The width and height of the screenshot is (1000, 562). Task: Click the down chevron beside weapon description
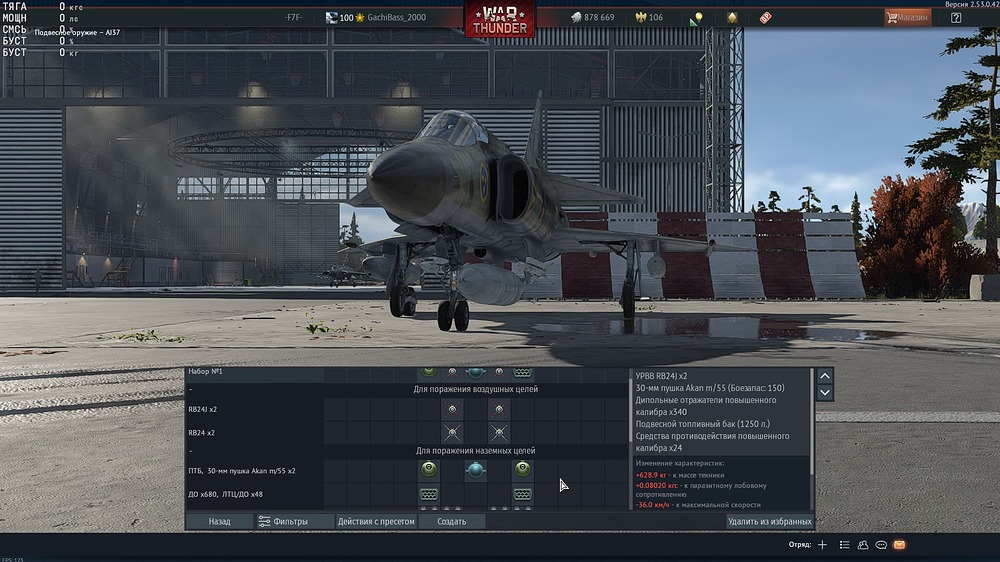[825, 393]
